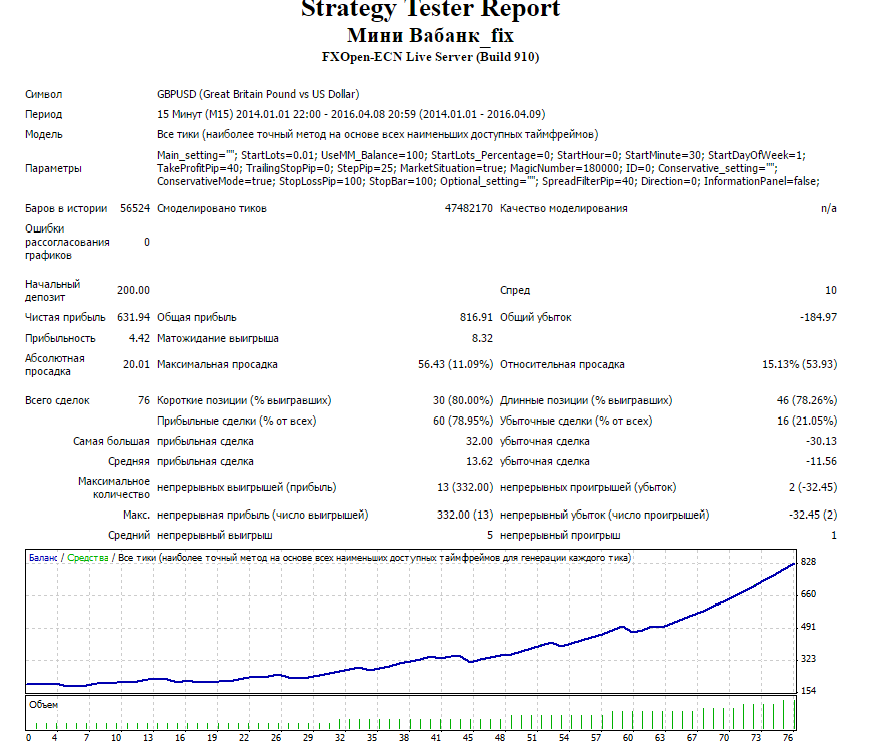Select absolute drawdown value 20.01
The width and height of the screenshot is (879, 743).
pyautogui.click(x=136, y=364)
